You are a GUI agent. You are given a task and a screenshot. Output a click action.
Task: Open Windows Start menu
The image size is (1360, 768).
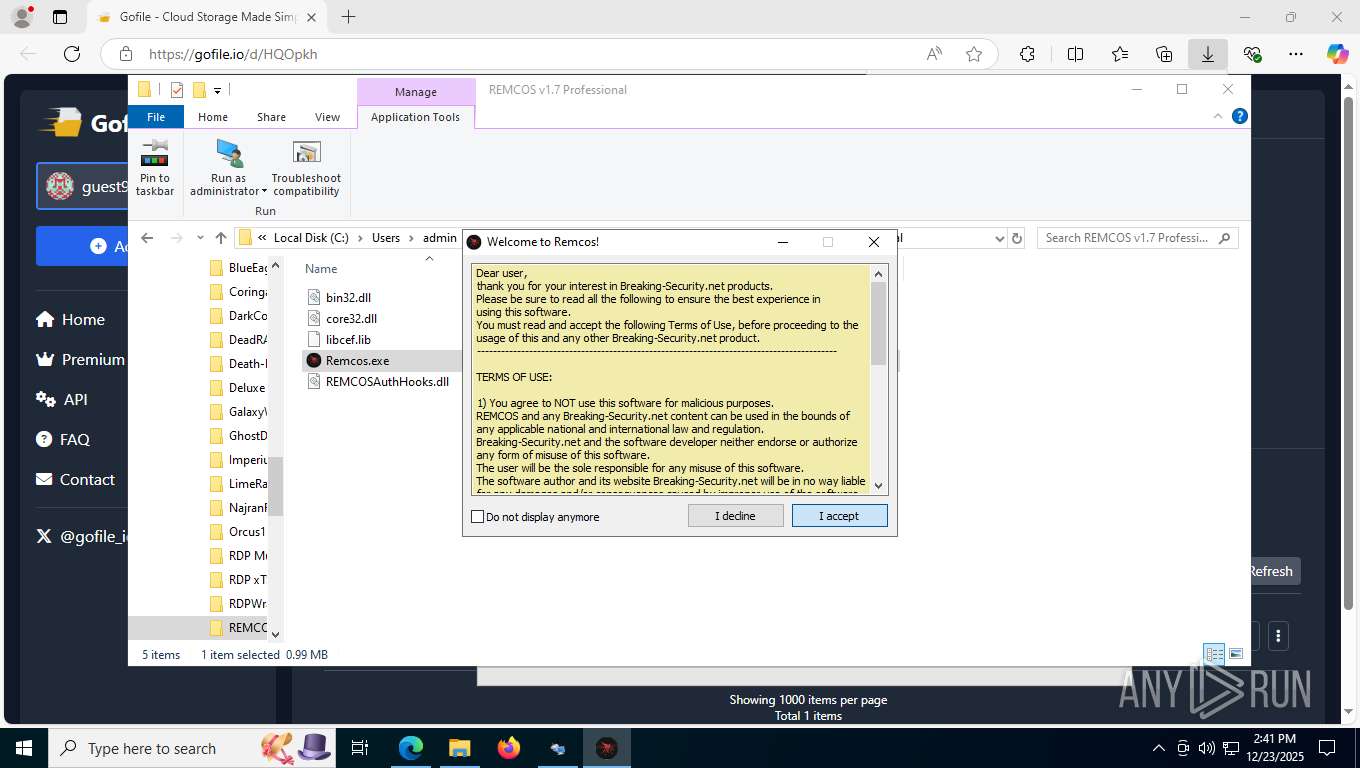(x=24, y=748)
